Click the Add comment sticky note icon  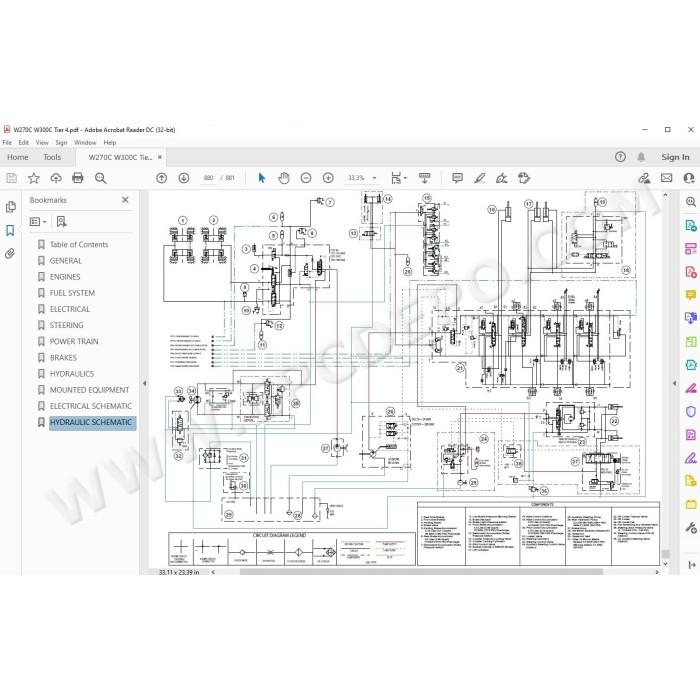coord(457,178)
